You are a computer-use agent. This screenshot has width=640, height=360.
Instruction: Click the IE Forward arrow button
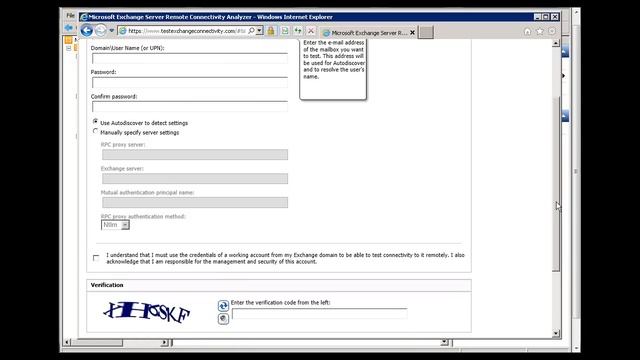[x=100, y=31]
